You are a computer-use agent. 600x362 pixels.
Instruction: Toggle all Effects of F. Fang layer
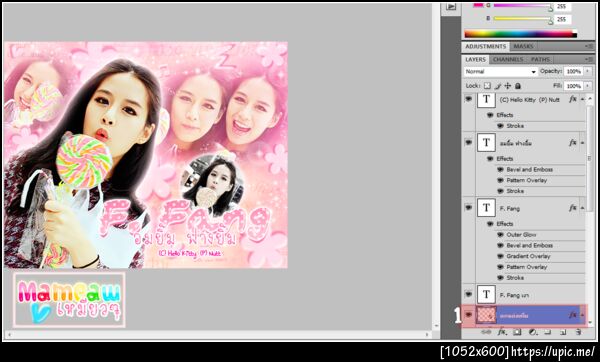pyautogui.click(x=490, y=224)
